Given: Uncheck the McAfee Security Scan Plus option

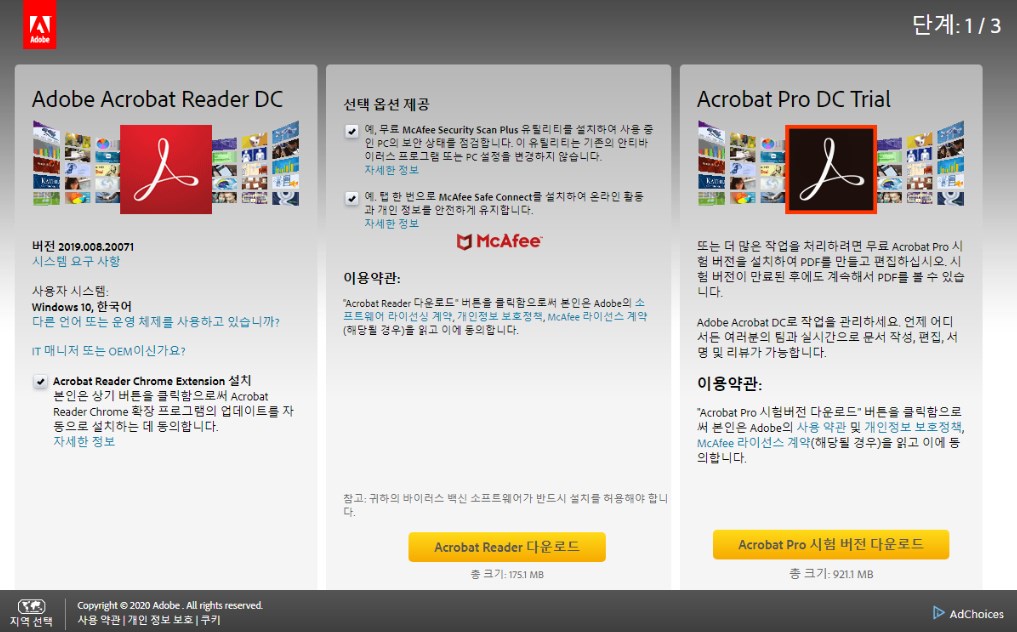Looking at the screenshot, I should tap(352, 131).
